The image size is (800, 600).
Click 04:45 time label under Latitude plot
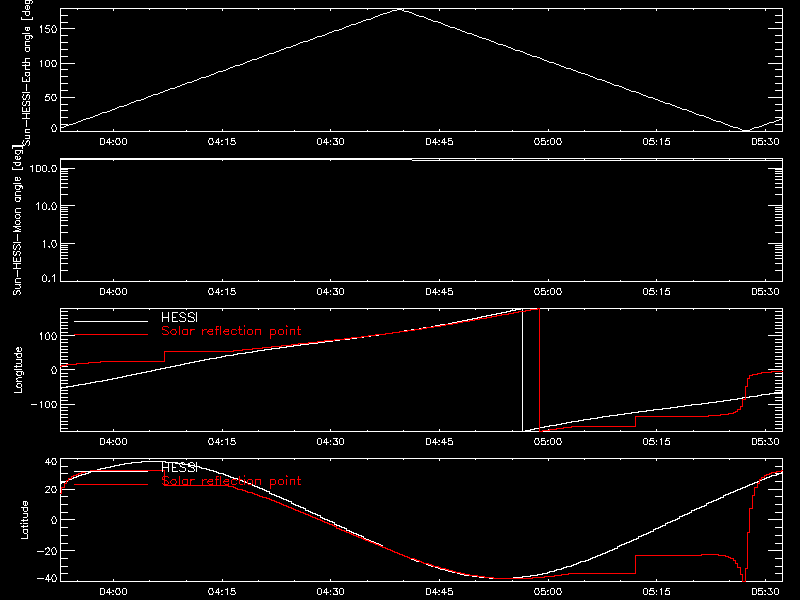(439, 592)
